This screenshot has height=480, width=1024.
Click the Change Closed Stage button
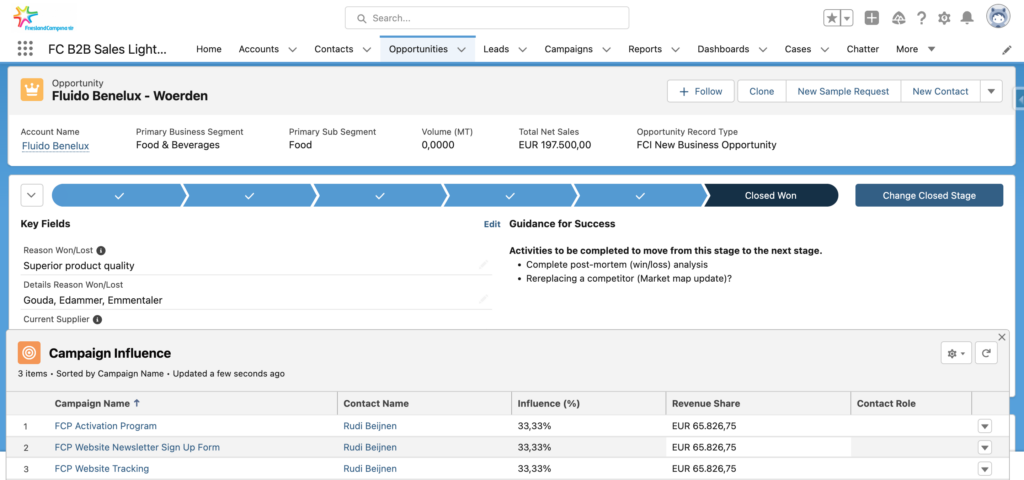tap(929, 195)
